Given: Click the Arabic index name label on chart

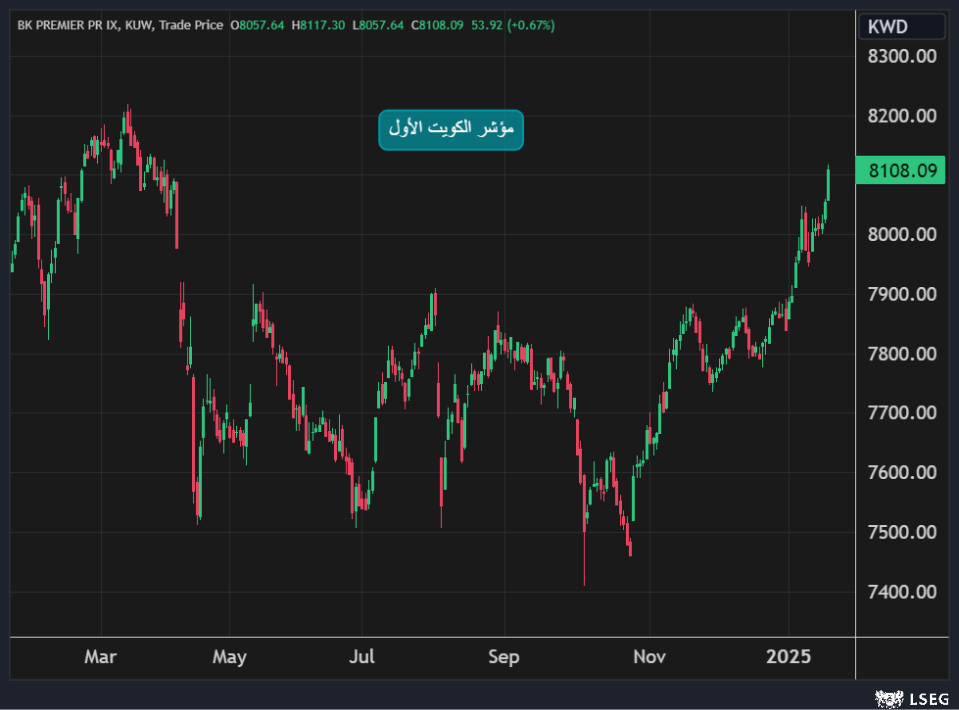Looking at the screenshot, I should (x=451, y=129).
